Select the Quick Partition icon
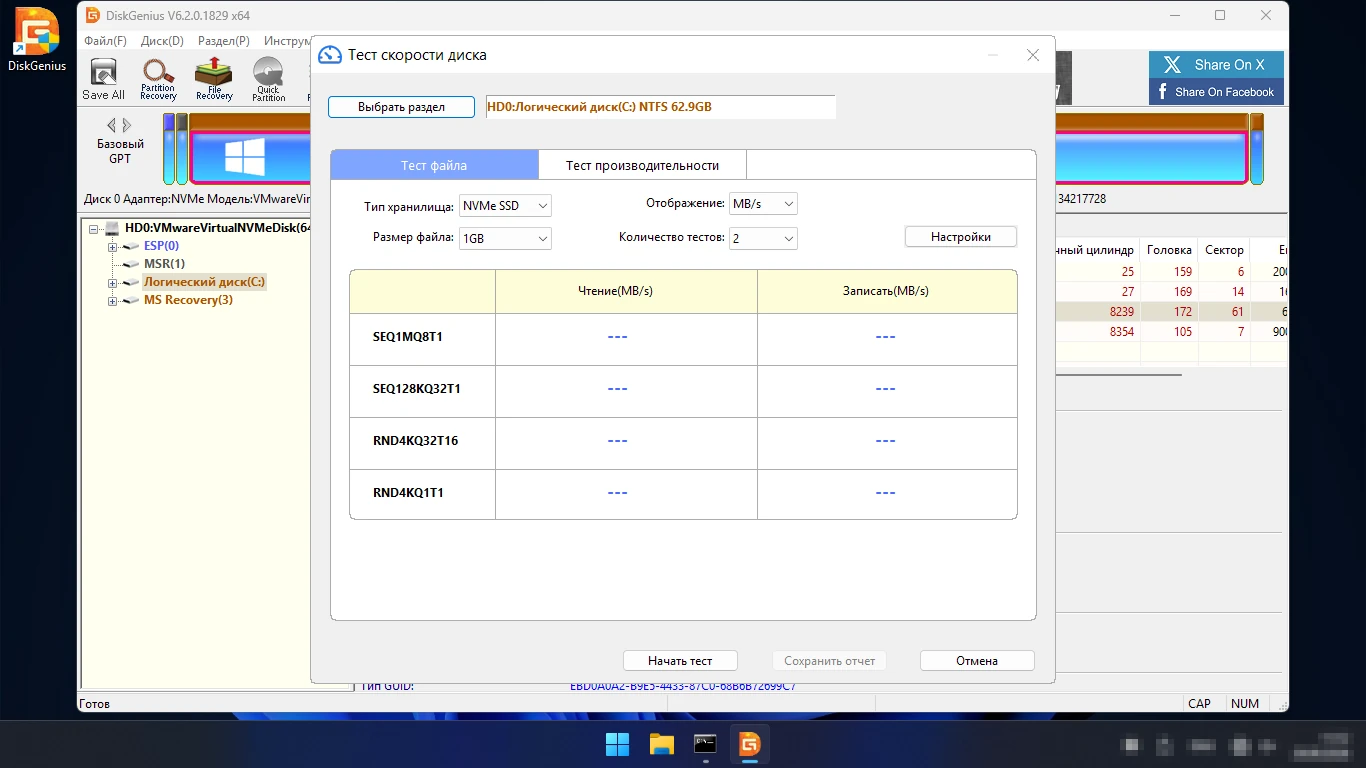The height and width of the screenshot is (768, 1366). (268, 78)
